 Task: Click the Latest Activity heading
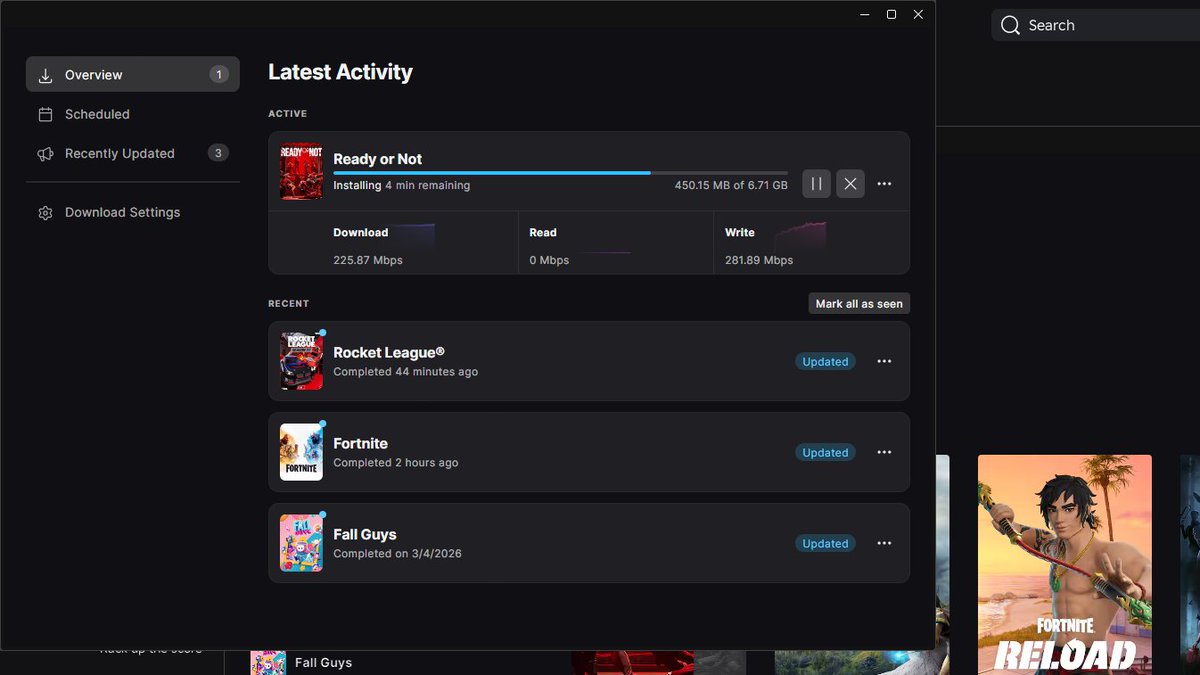[340, 72]
